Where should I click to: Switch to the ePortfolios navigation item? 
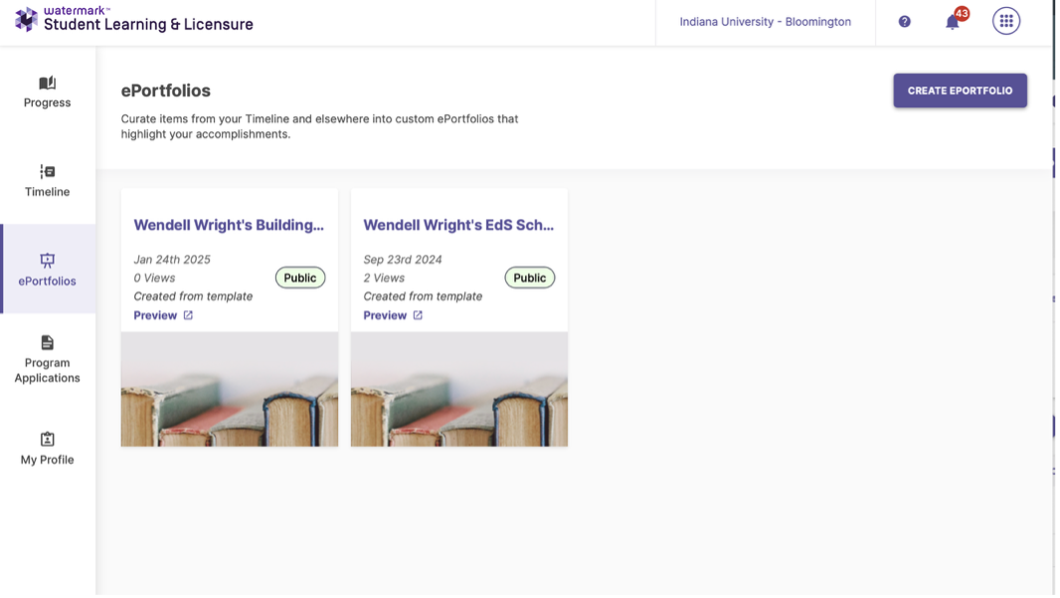[x=46, y=270]
